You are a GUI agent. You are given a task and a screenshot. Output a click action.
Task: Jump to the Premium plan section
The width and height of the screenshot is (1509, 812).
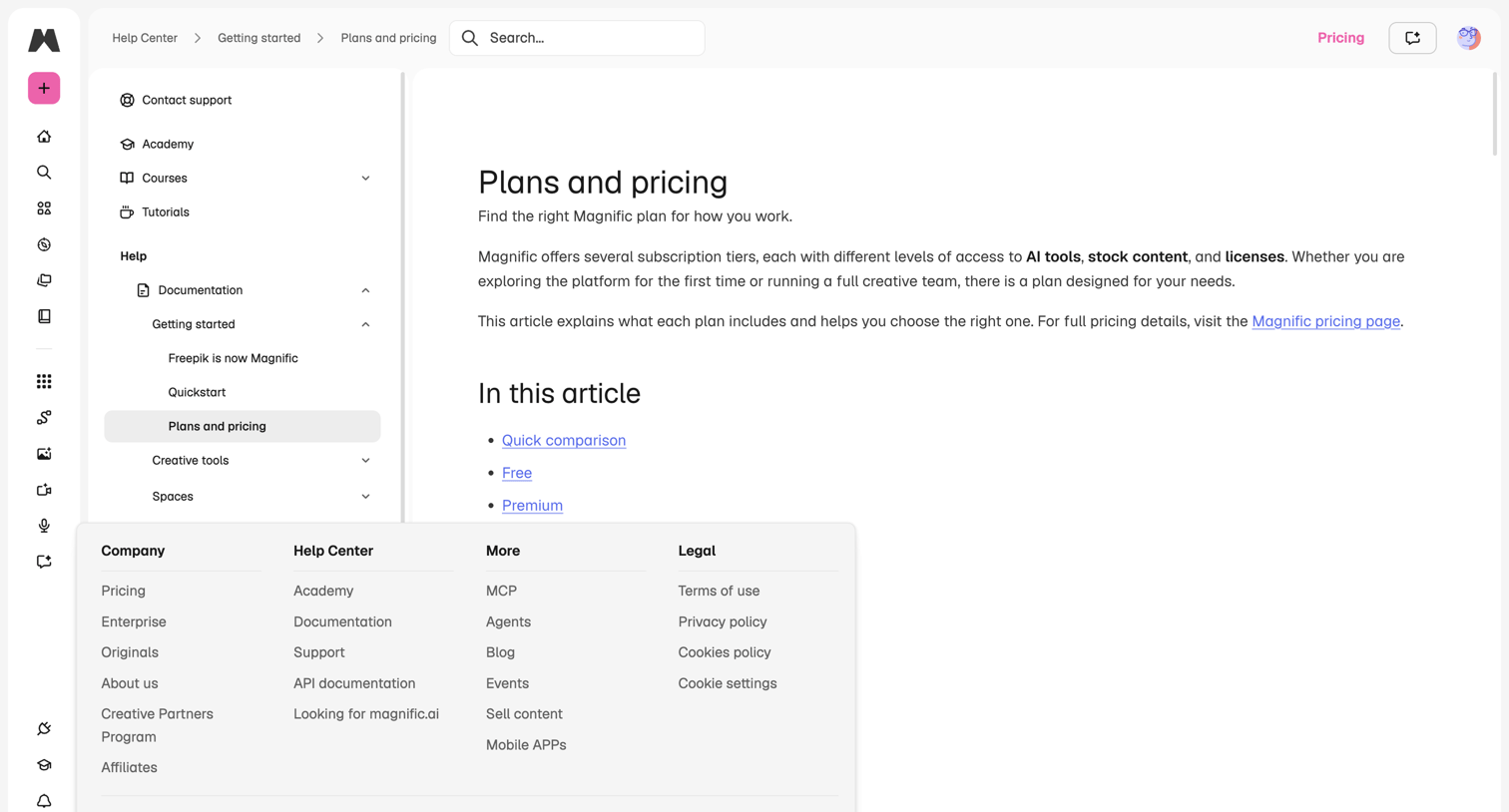pos(532,506)
